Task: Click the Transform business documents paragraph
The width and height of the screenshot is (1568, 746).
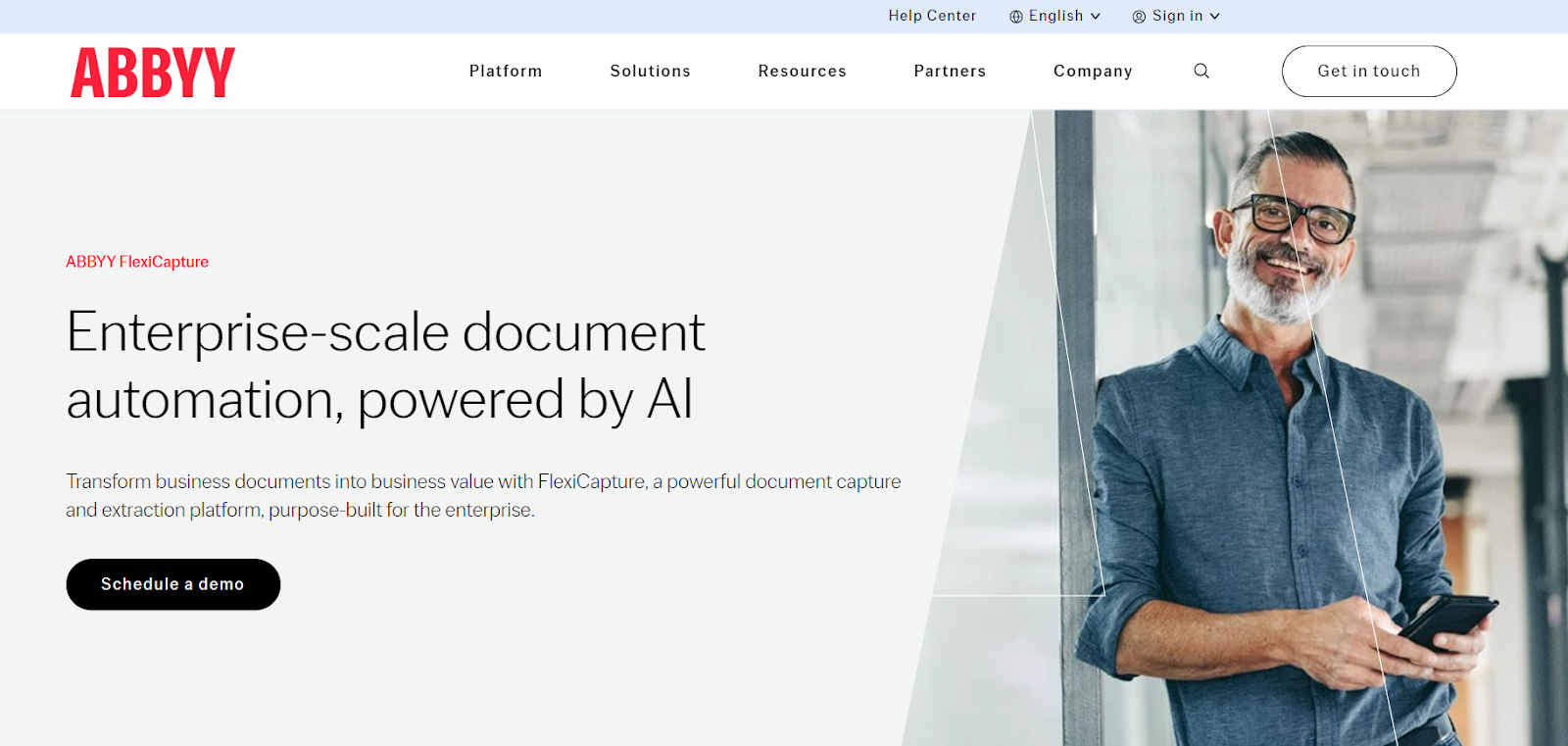Action: pos(483,495)
